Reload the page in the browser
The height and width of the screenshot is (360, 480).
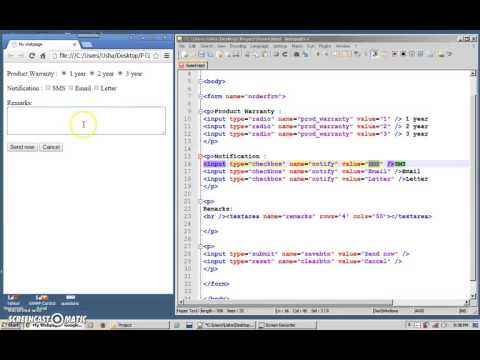tap(32, 56)
